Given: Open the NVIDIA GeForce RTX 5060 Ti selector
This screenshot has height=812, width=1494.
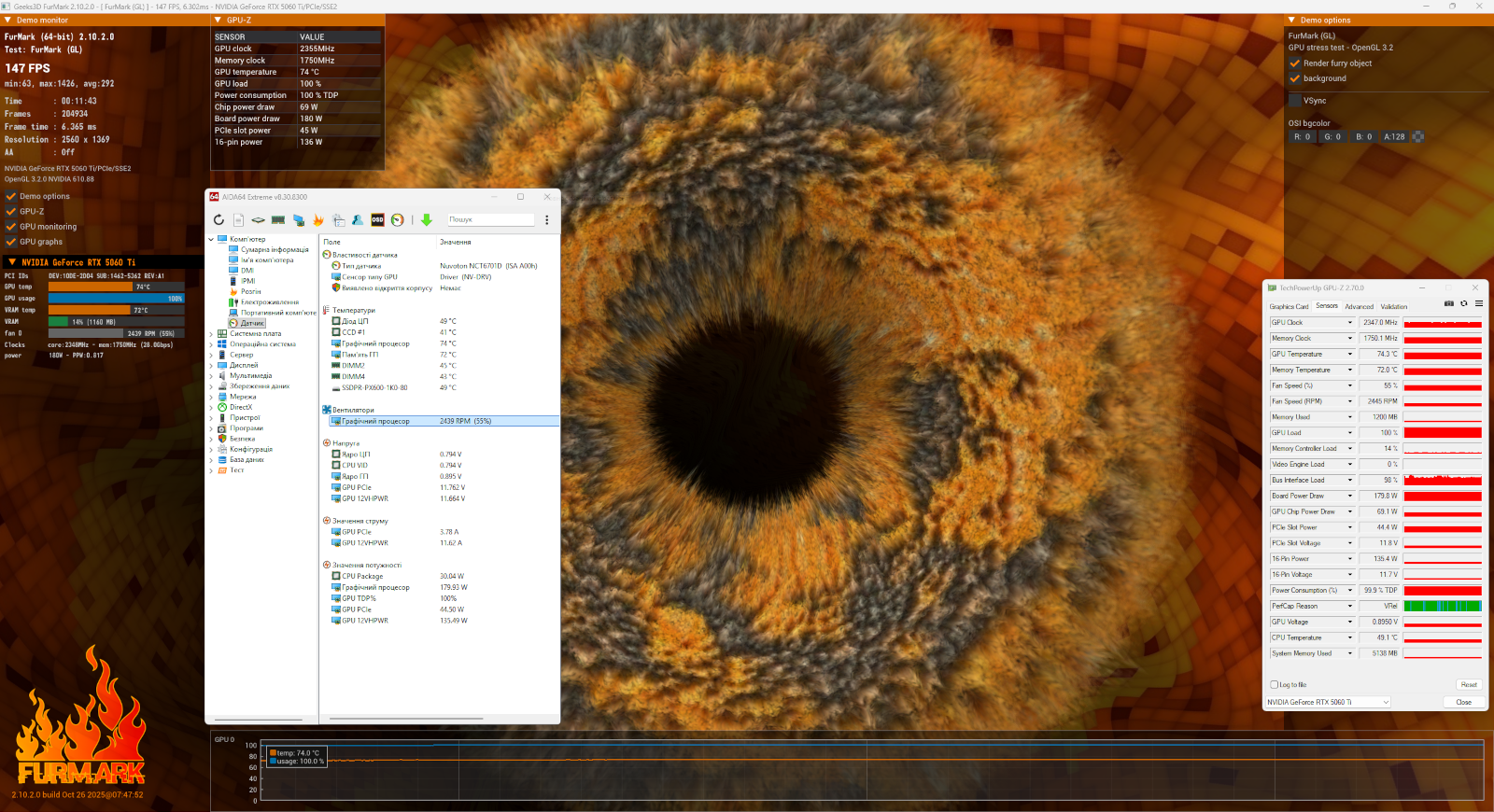Looking at the screenshot, I should click(x=1328, y=703).
